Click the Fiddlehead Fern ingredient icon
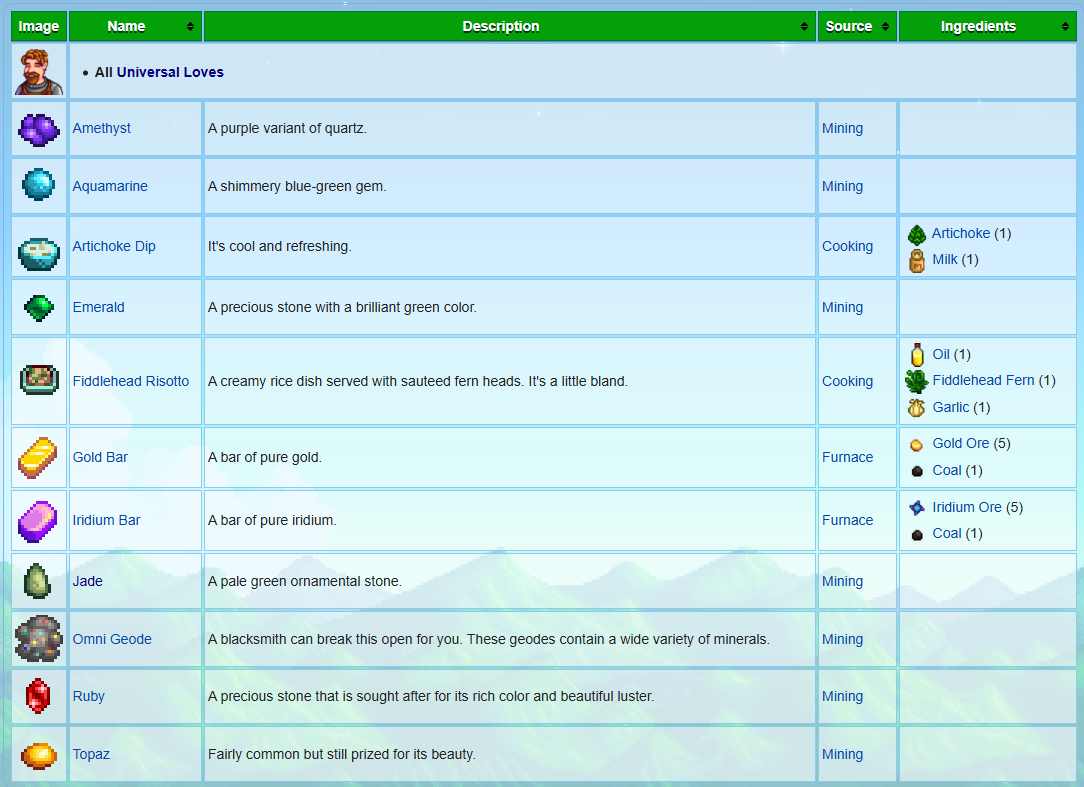 click(917, 381)
